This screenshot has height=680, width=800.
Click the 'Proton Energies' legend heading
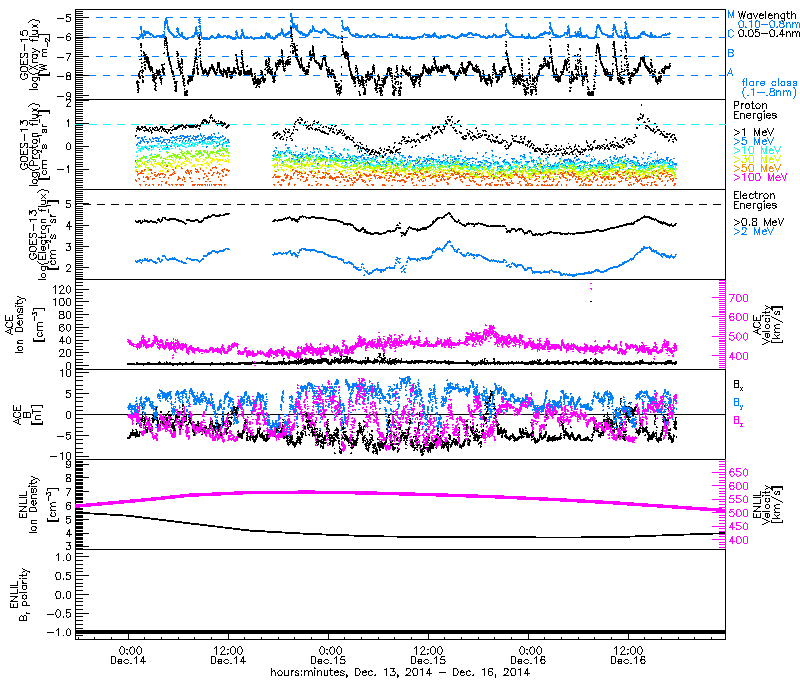(755, 110)
